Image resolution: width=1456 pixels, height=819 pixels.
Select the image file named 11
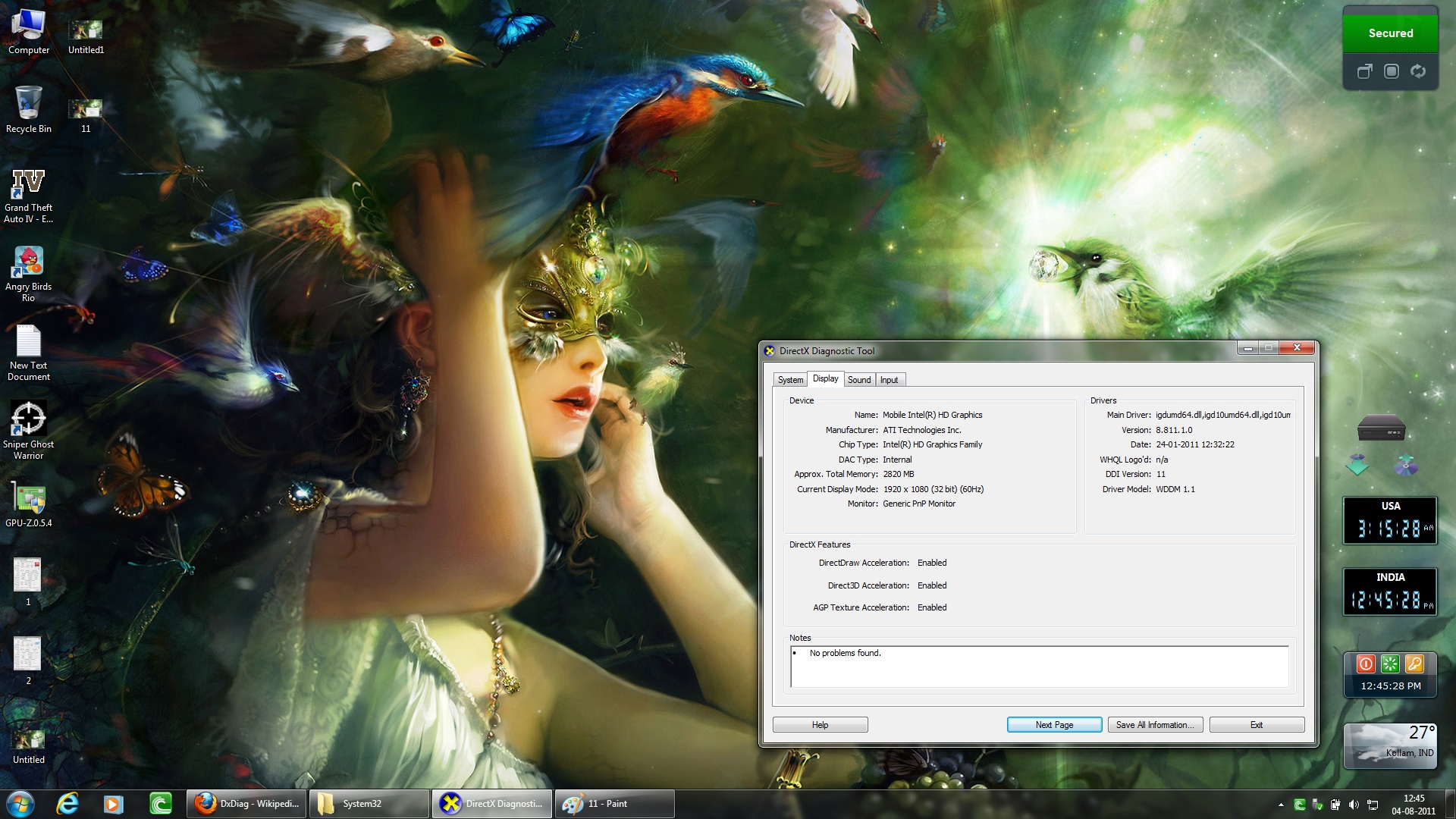[86, 115]
